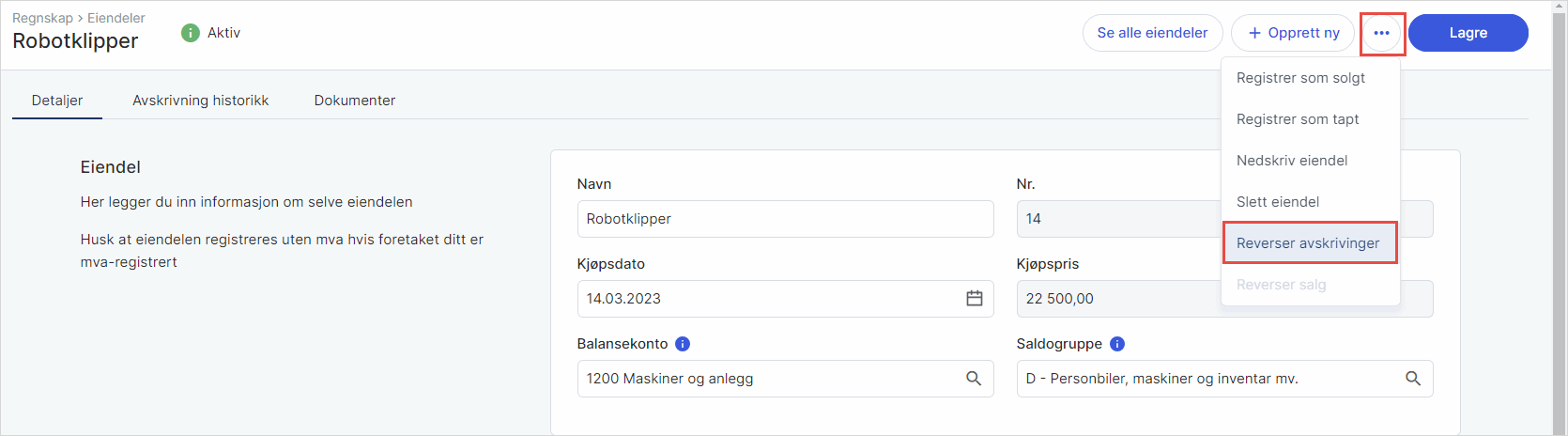Select the Detaljer tab
The height and width of the screenshot is (436, 1568).
tap(57, 101)
